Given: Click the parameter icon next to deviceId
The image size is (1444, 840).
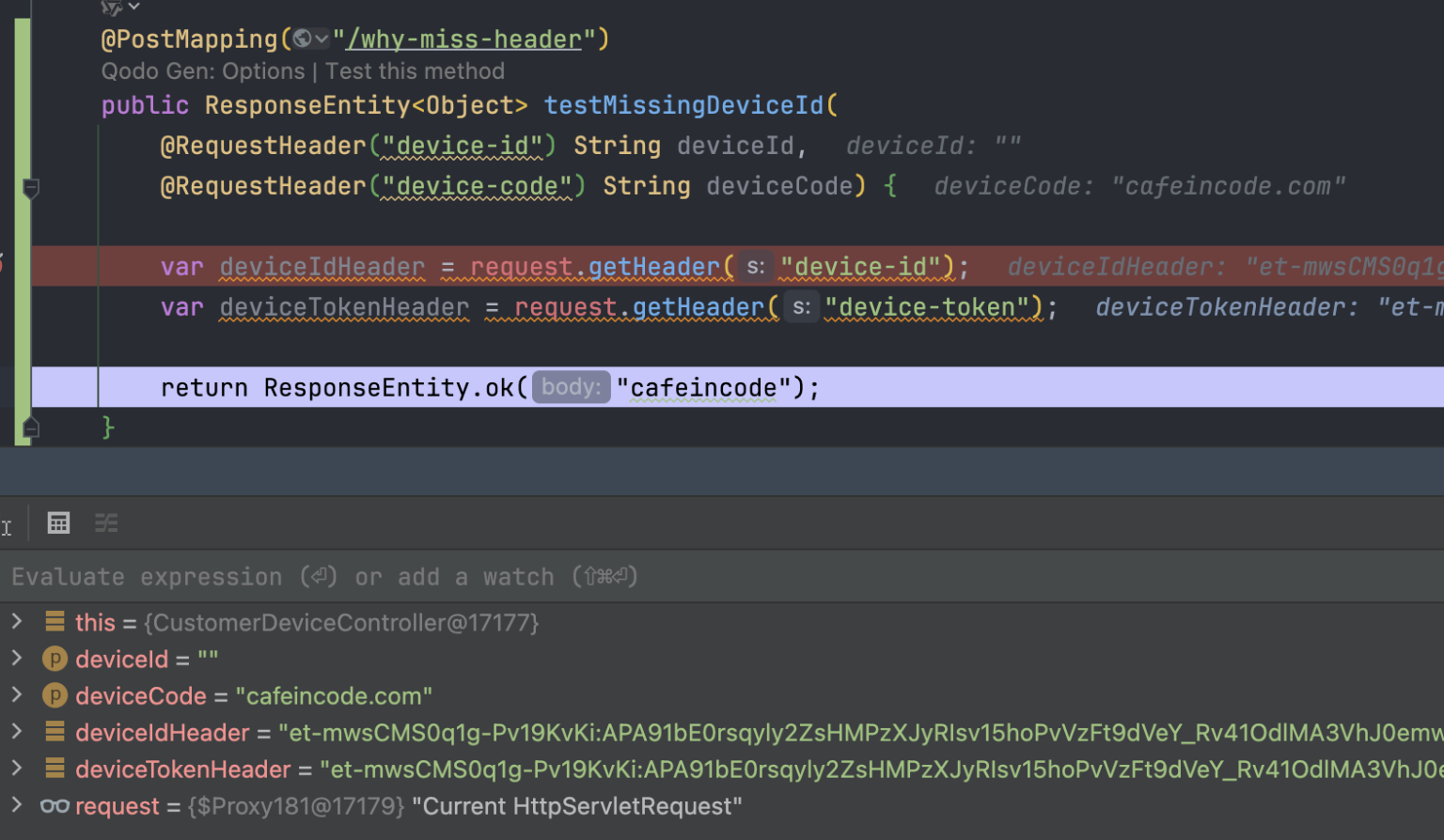Looking at the screenshot, I should tap(55, 660).
